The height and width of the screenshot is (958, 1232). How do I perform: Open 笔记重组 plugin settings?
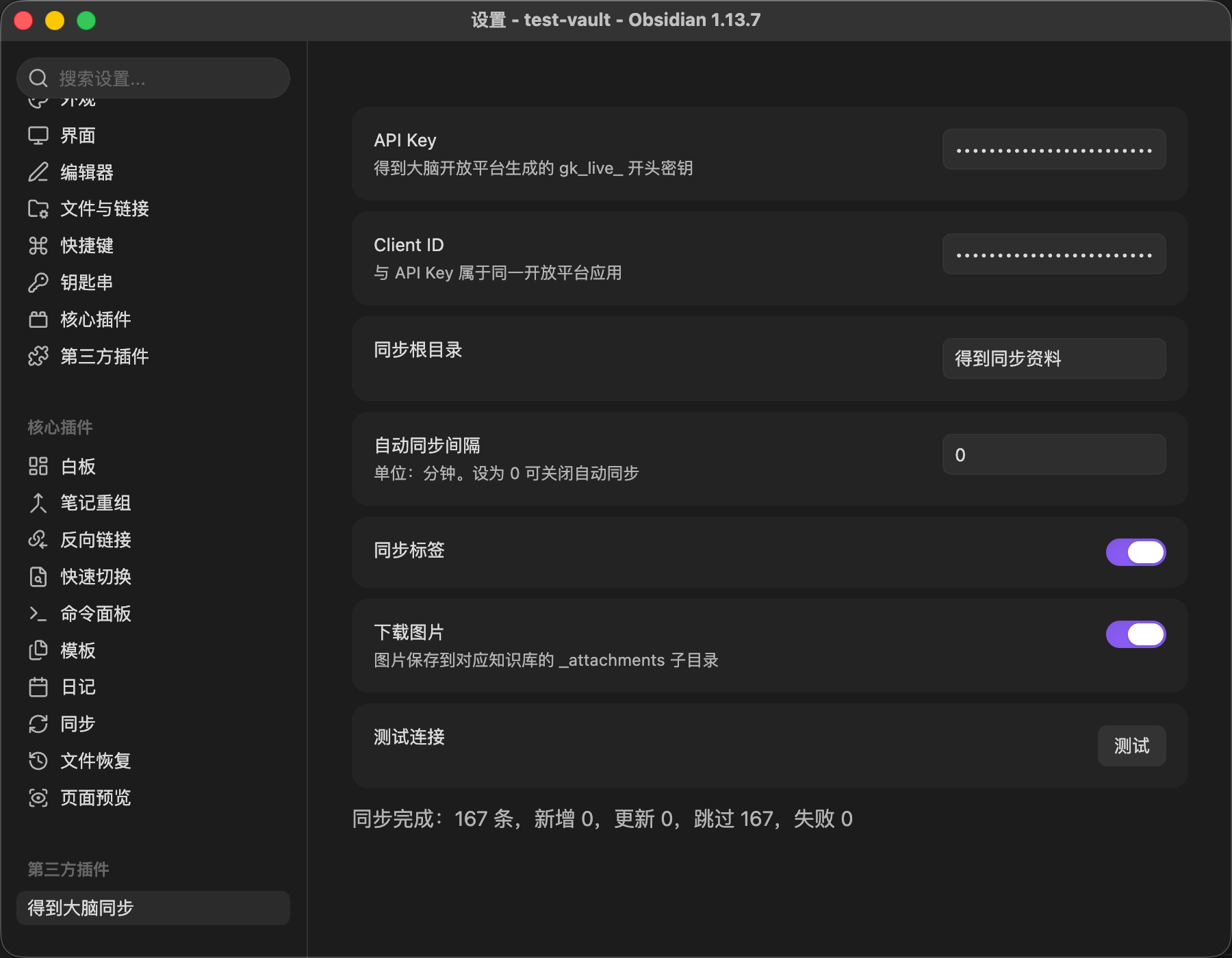(153, 504)
